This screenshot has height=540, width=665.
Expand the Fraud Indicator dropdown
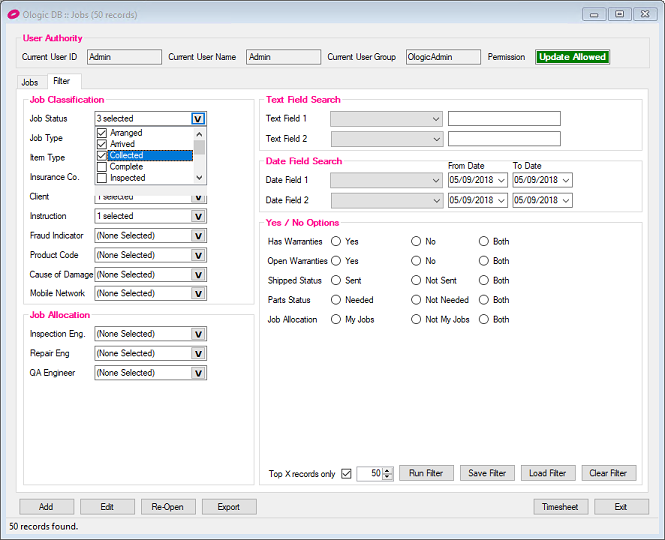pos(198,236)
